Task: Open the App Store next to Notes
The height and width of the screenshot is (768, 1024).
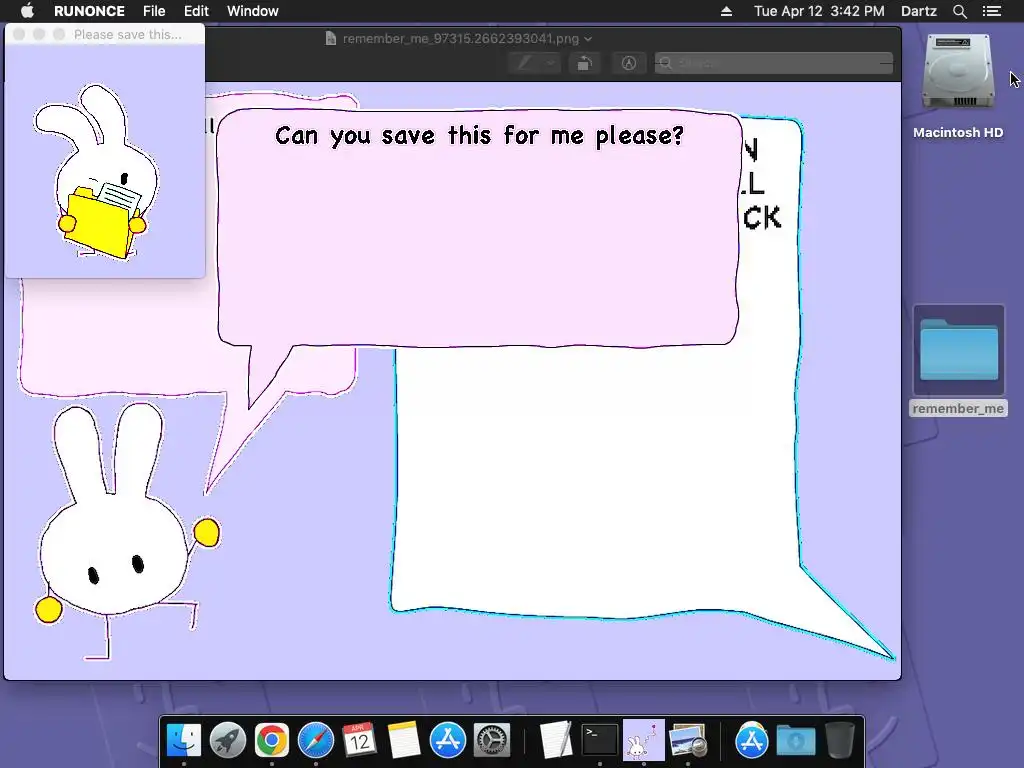Action: (447, 741)
